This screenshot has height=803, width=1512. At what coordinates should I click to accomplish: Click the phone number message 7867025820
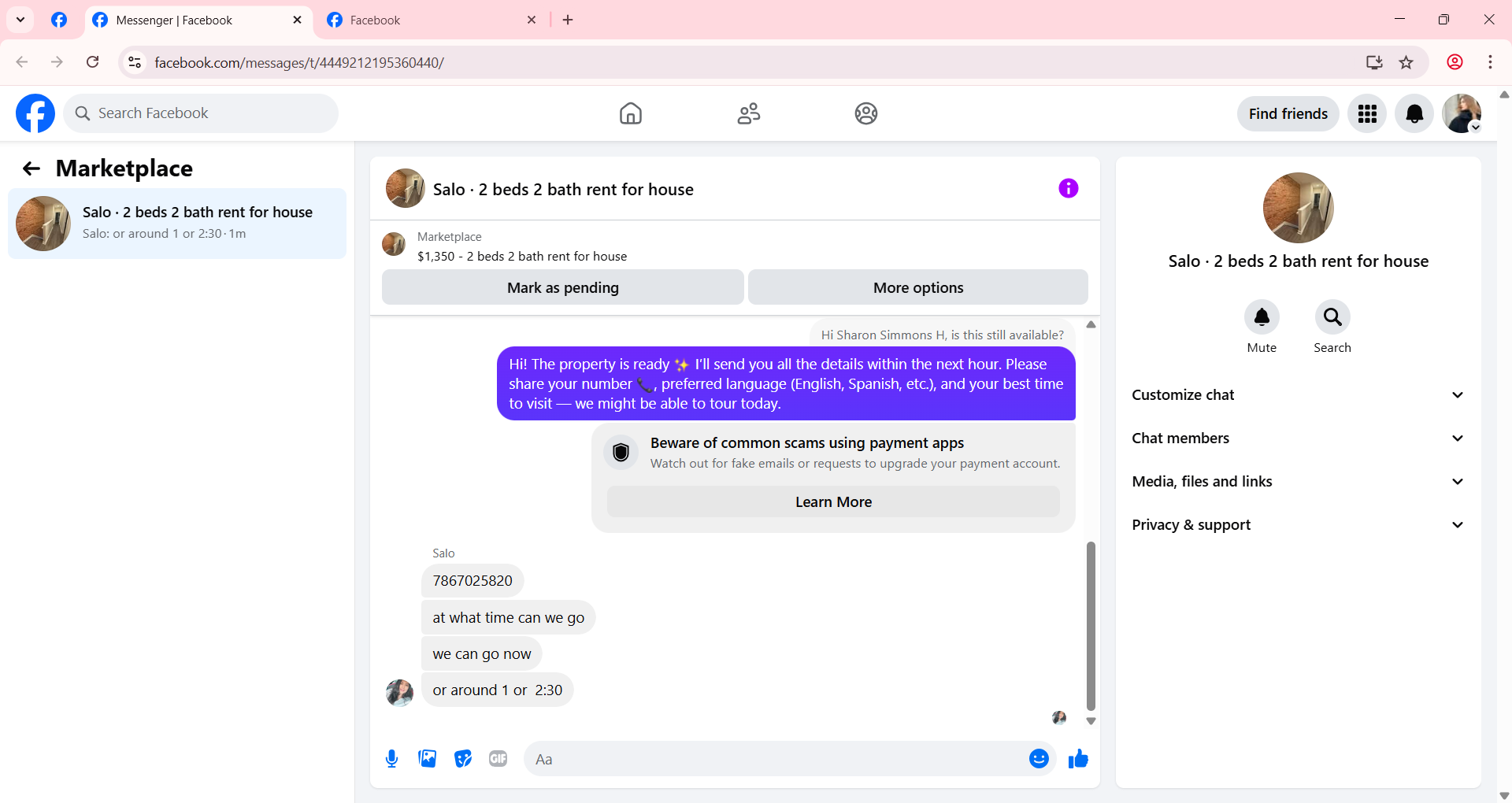coord(472,581)
